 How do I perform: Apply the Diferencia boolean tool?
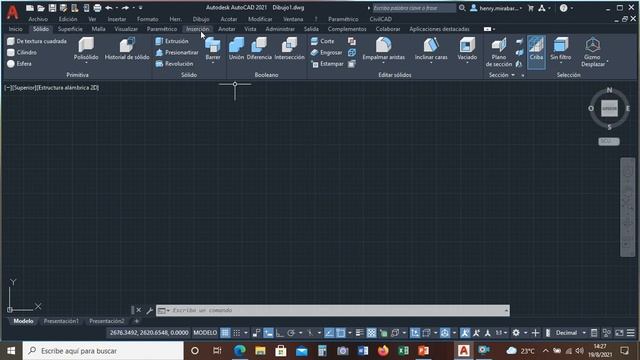259,49
